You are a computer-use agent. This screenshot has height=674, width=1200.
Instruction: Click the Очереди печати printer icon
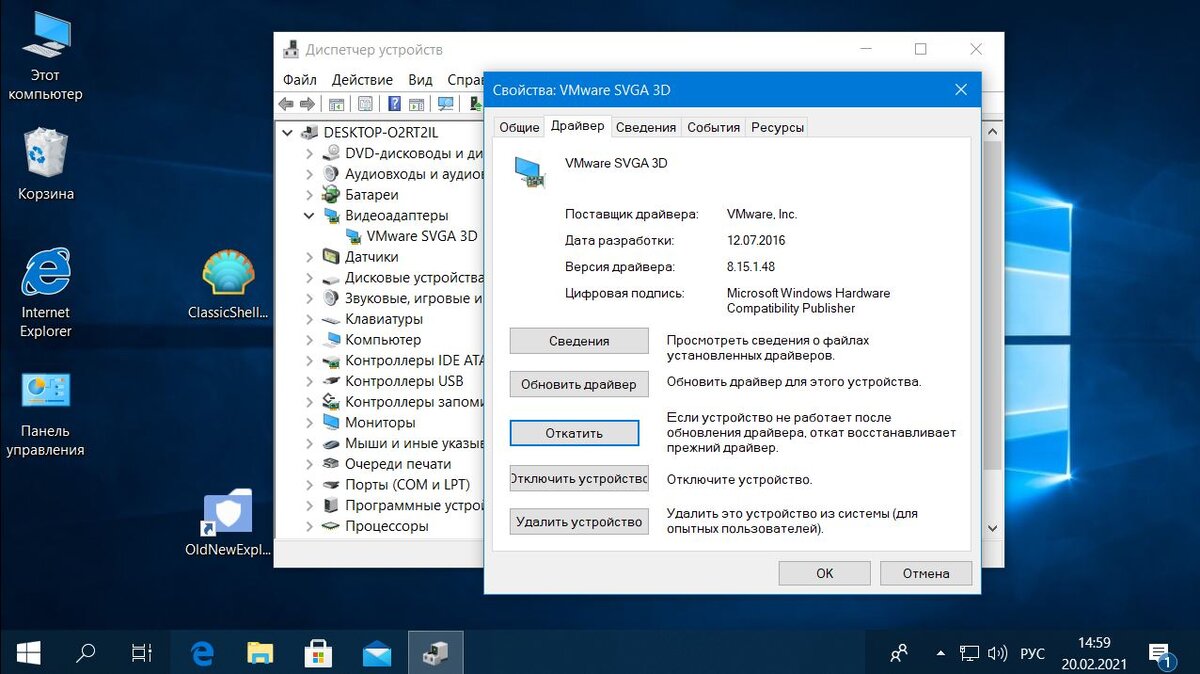click(x=332, y=464)
